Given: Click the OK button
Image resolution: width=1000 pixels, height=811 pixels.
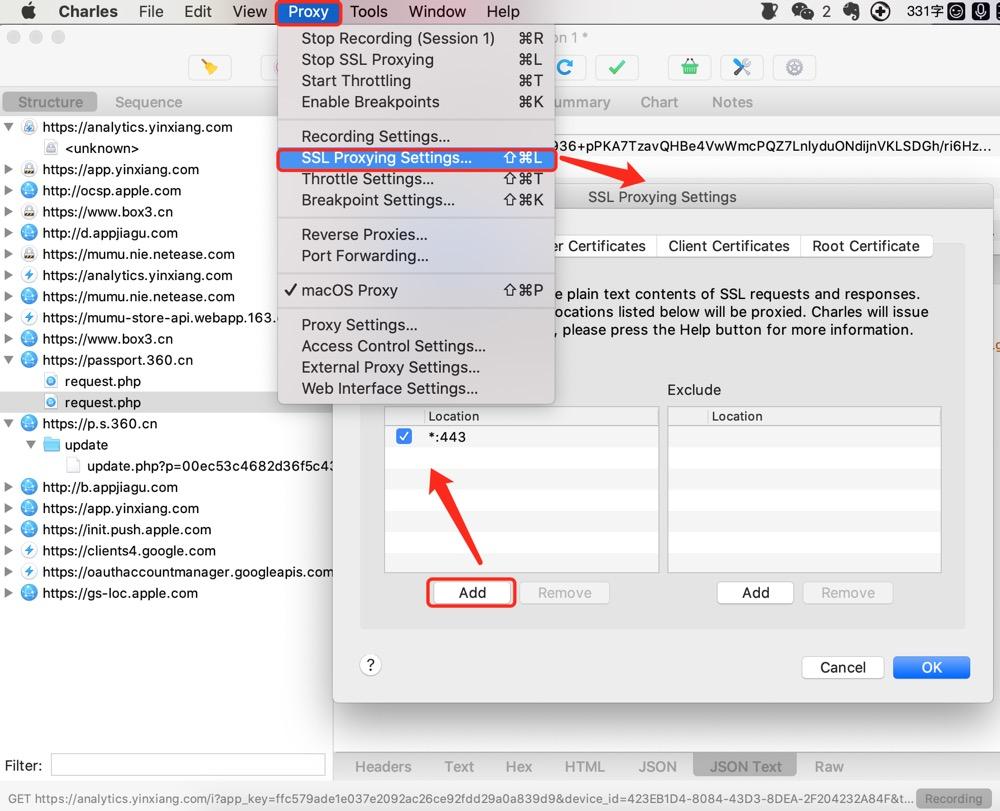Looking at the screenshot, I should pos(931,667).
